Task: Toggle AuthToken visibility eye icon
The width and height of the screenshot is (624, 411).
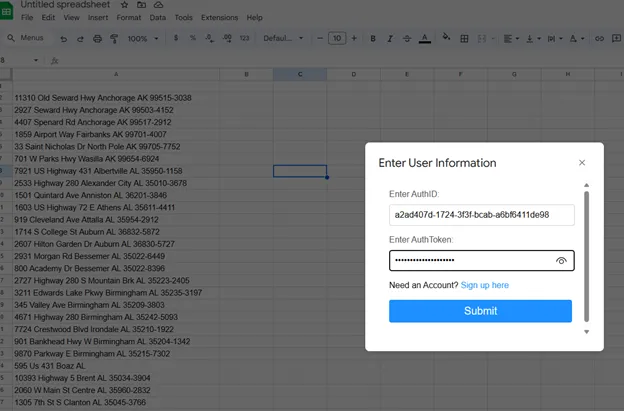Action: [562, 260]
